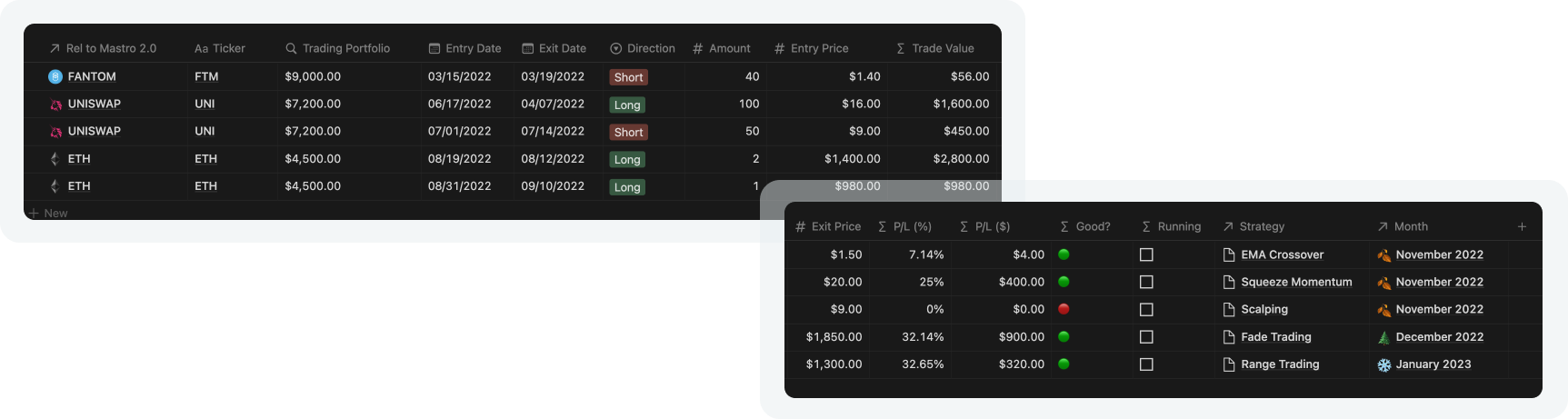Viewport: 1568px width, 419px height.
Task: Select the P/L (%) column header
Action: pos(904,226)
